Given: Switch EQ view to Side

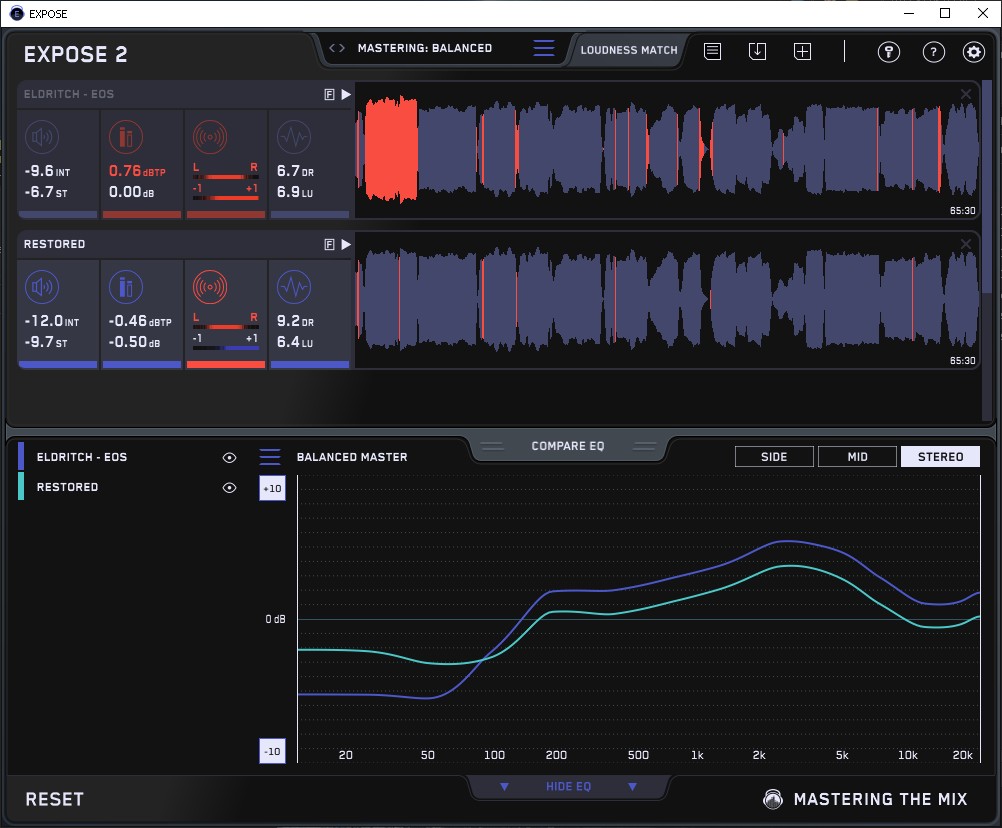Looking at the screenshot, I should (774, 457).
